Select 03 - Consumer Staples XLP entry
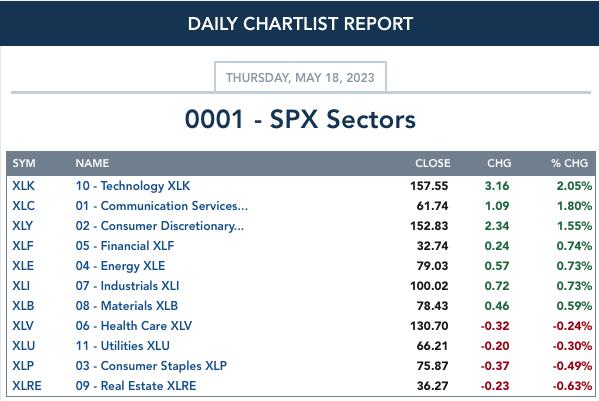The height and width of the screenshot is (401, 599). click(151, 366)
